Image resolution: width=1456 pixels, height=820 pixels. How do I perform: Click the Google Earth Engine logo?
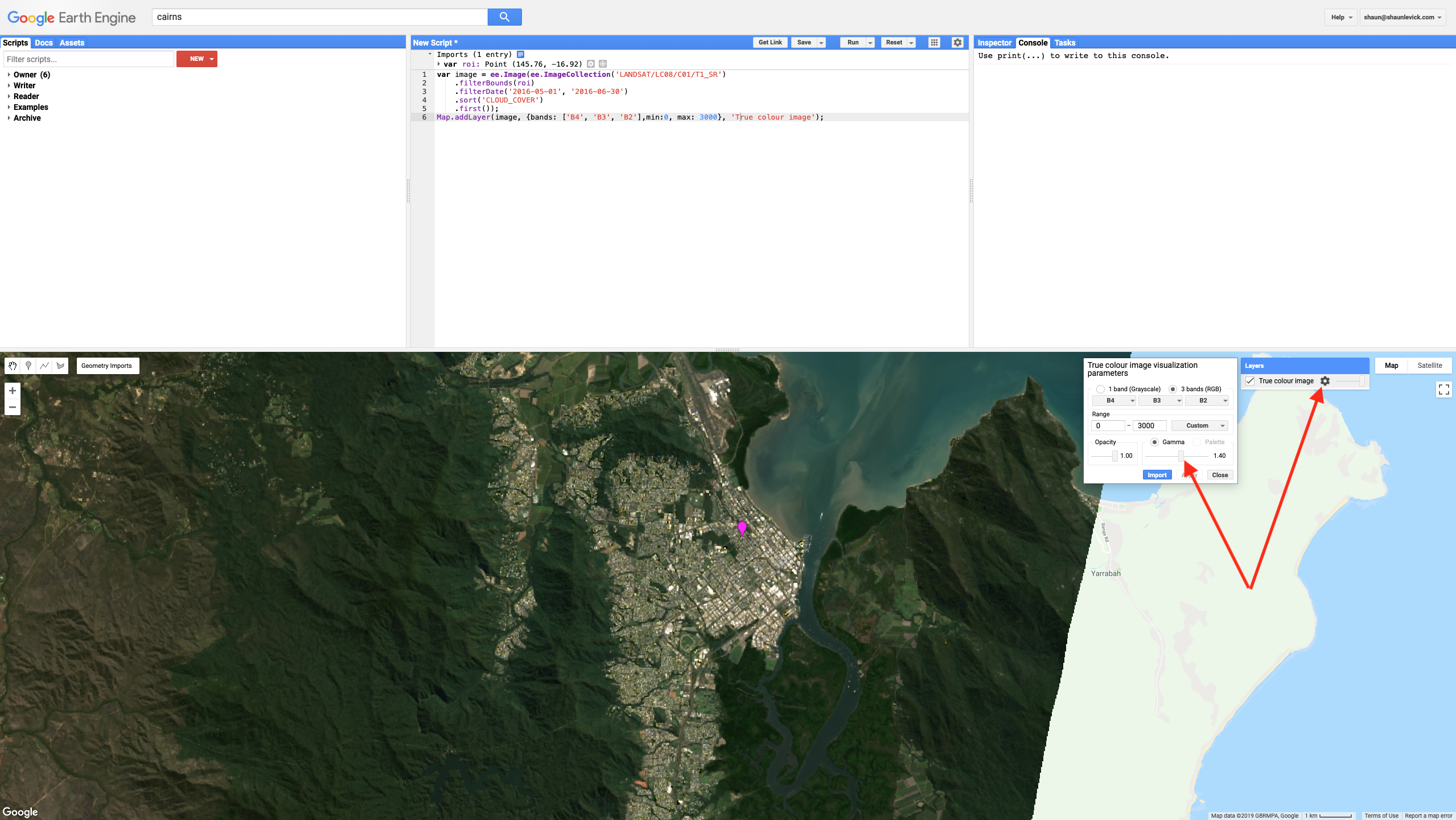coord(72,18)
